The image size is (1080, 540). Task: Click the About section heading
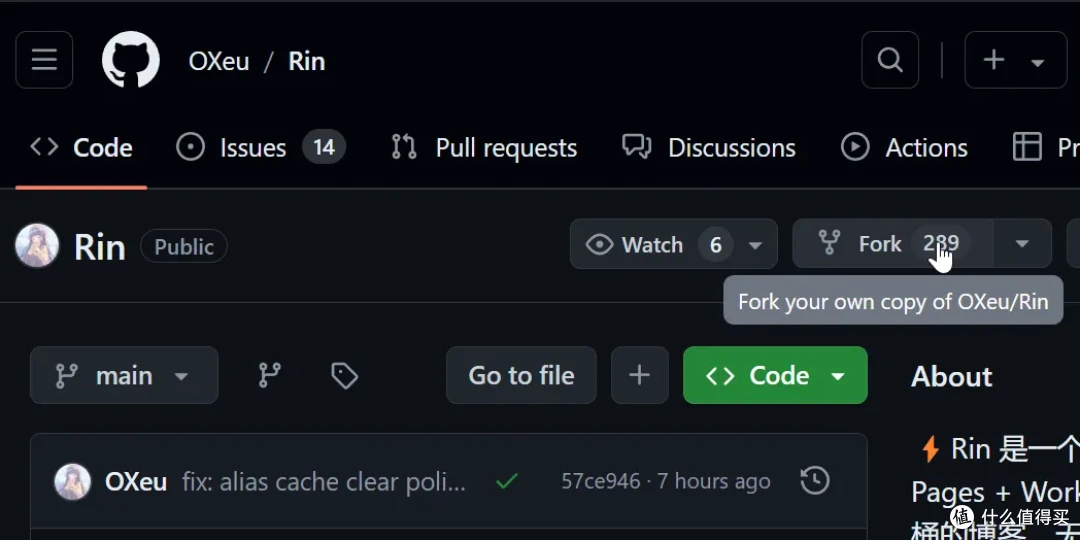(952, 377)
